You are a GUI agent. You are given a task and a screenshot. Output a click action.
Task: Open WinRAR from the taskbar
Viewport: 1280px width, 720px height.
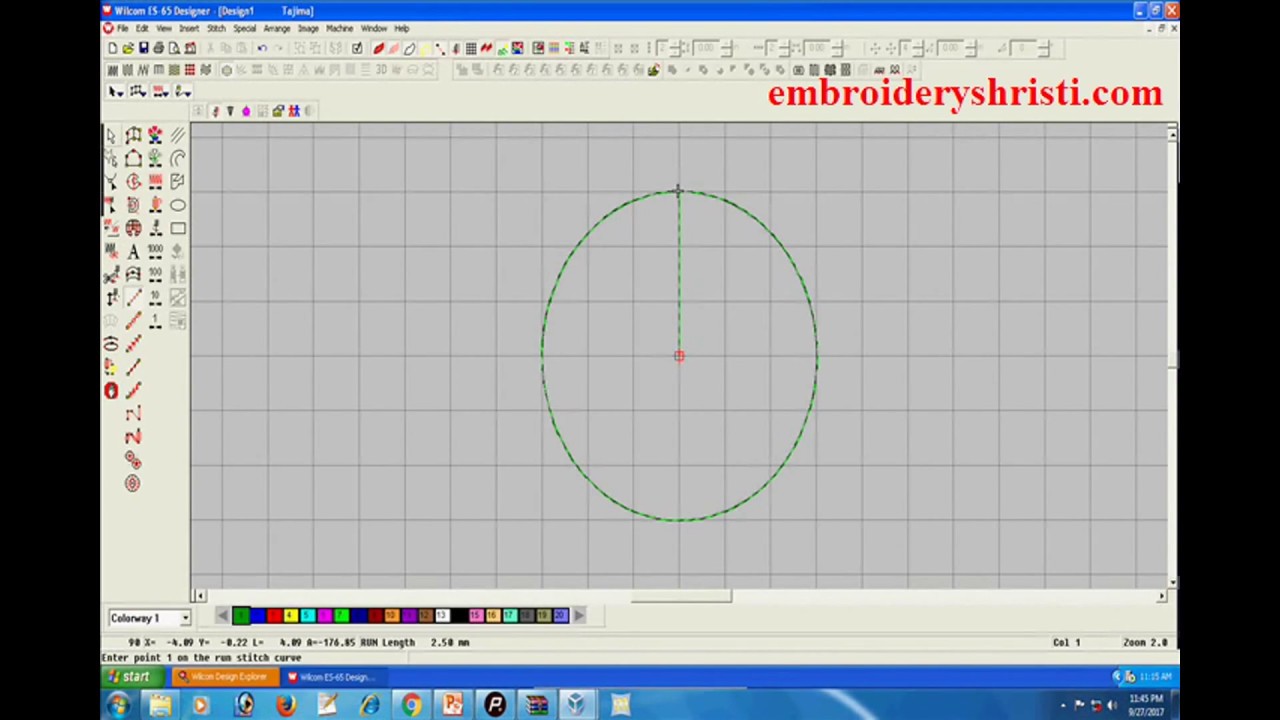point(537,706)
